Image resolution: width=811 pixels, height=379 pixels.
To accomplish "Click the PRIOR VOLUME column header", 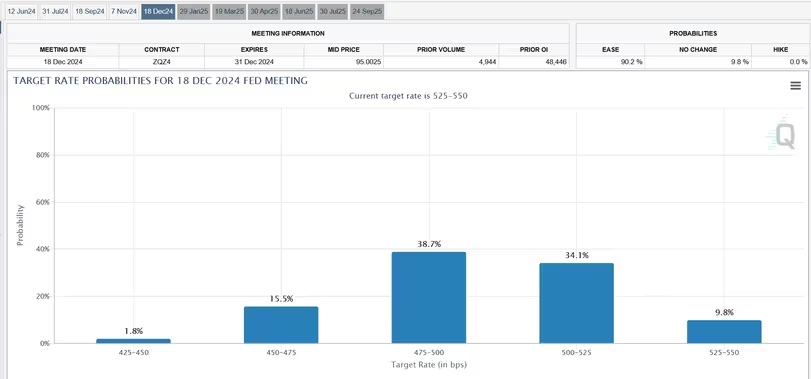I will tap(441, 50).
